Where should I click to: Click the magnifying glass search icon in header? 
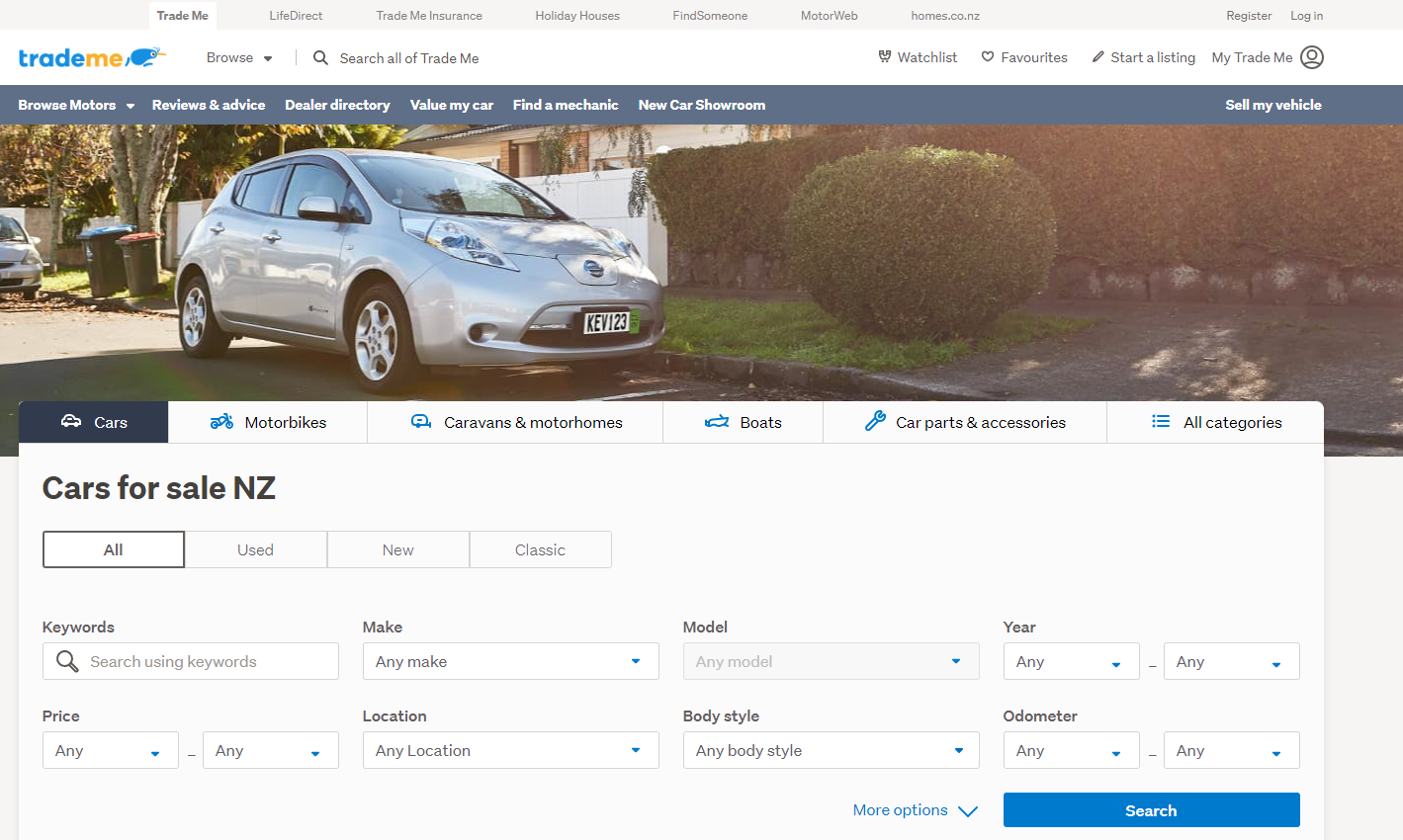(320, 58)
